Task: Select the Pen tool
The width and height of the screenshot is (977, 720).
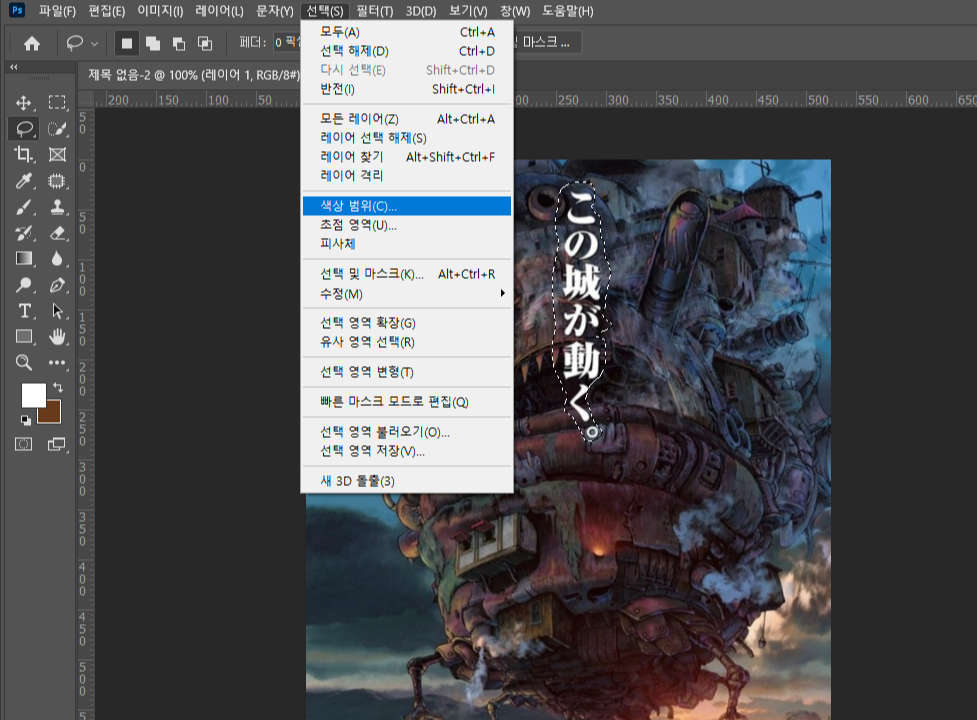Action: [x=57, y=285]
